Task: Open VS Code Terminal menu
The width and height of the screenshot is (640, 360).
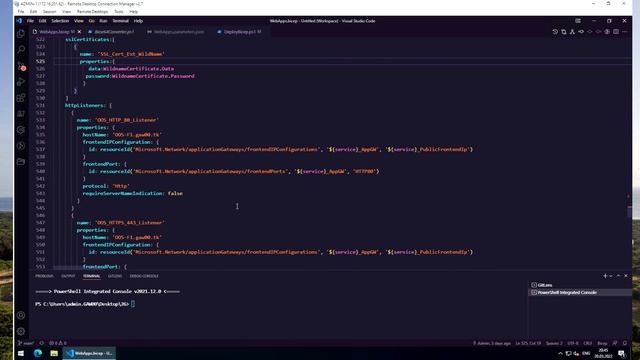Action: [120, 21]
